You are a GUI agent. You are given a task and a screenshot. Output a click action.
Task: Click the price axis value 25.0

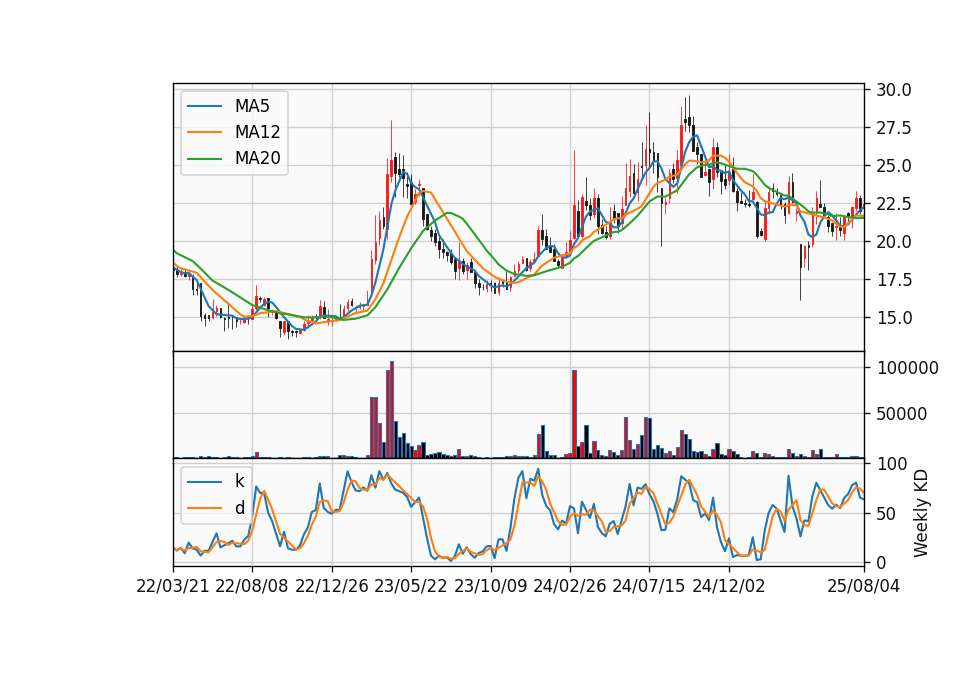894,166
